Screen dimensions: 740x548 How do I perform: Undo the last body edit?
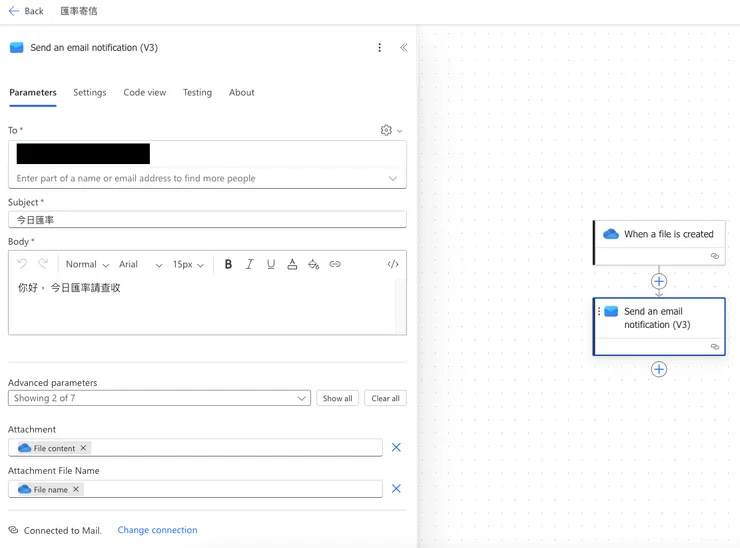click(x=22, y=264)
